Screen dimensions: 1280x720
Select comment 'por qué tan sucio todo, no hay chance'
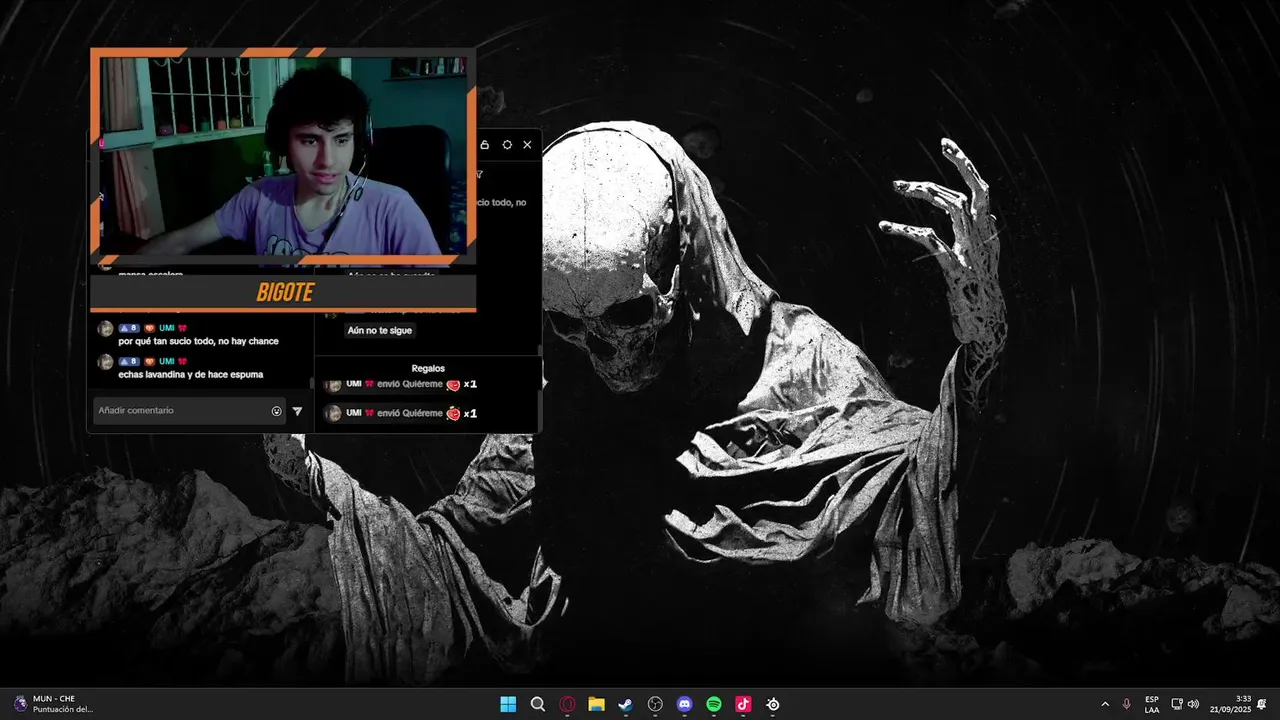[198, 341]
